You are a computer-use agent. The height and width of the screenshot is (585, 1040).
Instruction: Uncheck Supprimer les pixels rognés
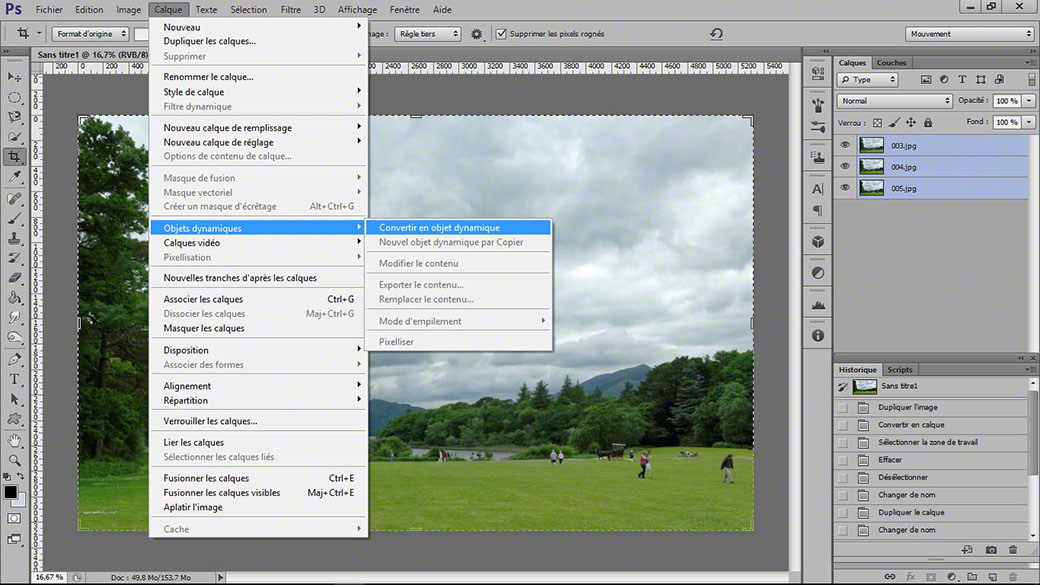[501, 34]
